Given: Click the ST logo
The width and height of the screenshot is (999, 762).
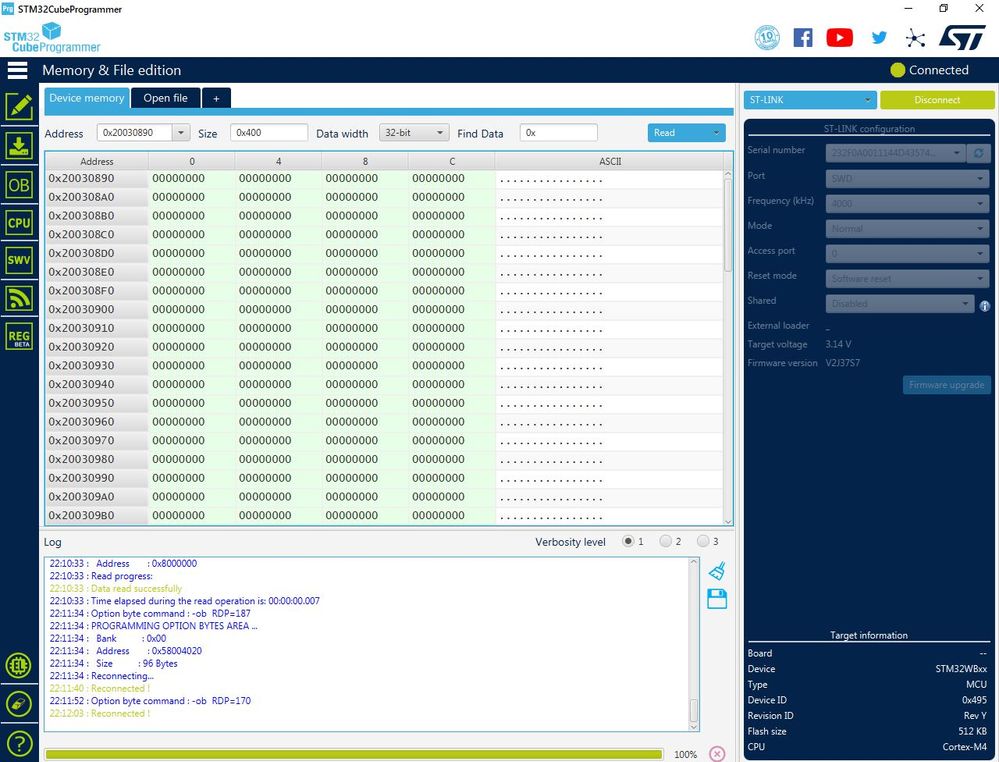Looking at the screenshot, I should [962, 38].
